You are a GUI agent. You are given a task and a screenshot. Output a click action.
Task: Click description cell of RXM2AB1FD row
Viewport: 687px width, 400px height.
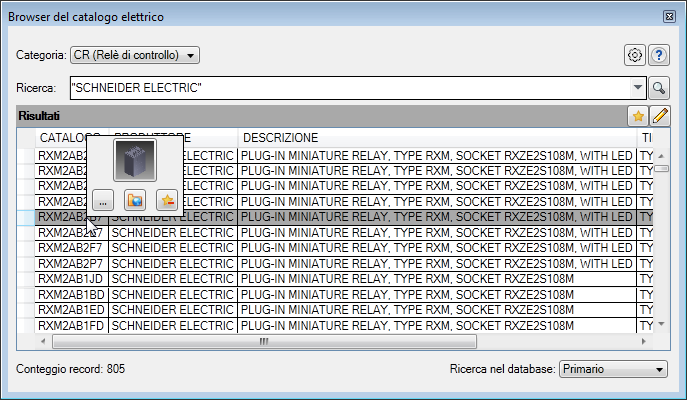pos(437,326)
